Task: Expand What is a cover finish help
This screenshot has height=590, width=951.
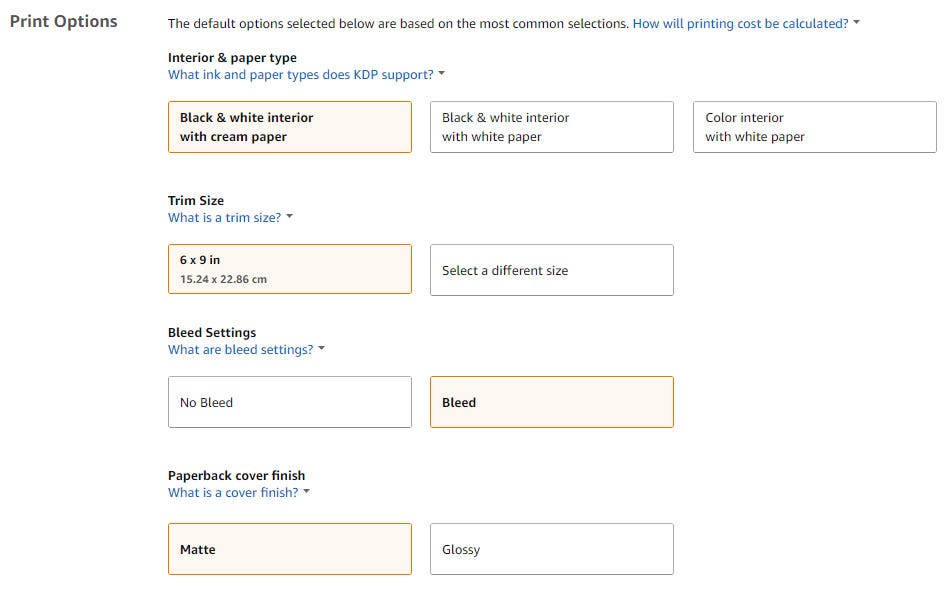Action: (x=233, y=493)
